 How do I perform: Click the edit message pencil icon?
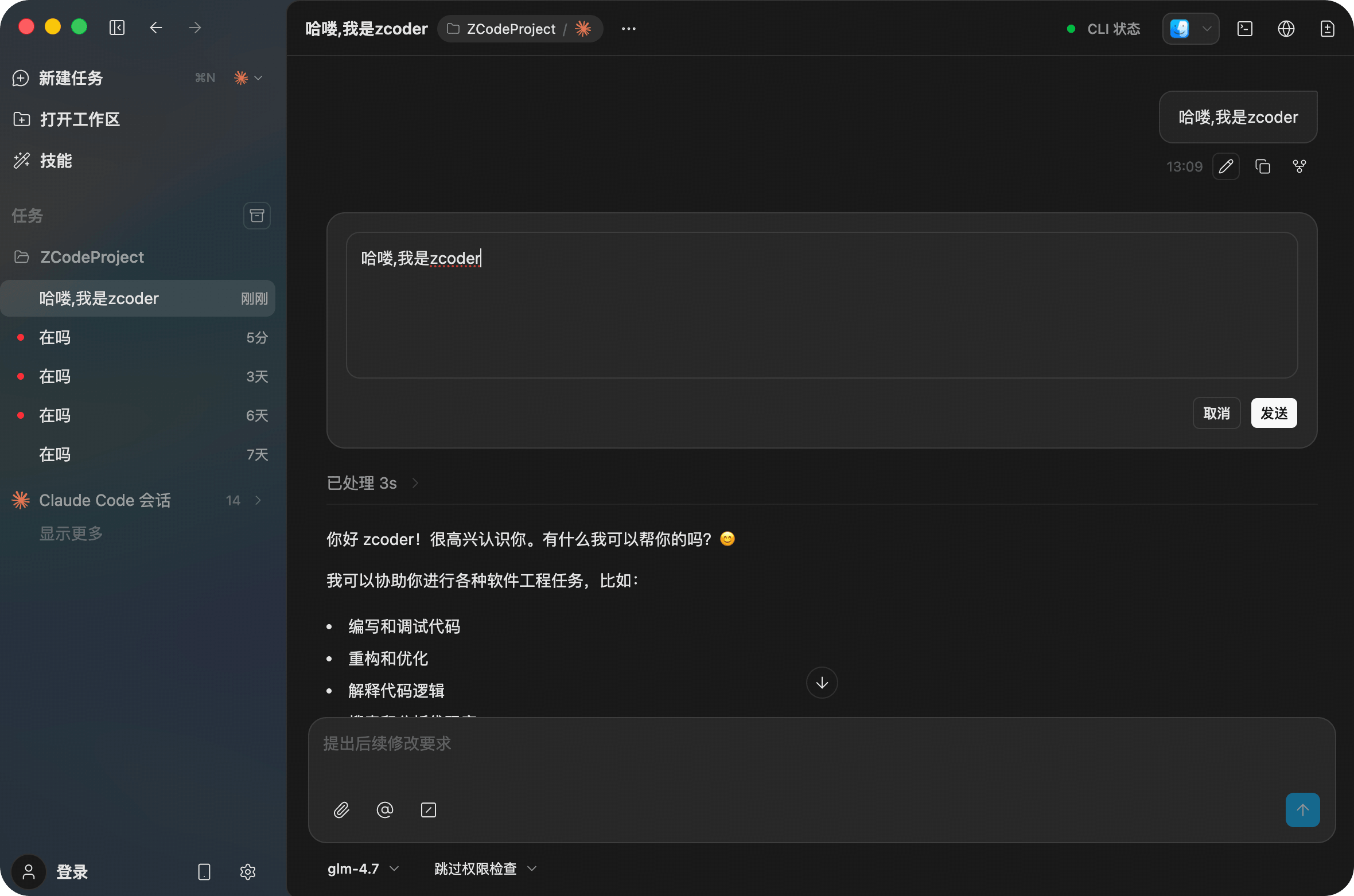point(1225,166)
